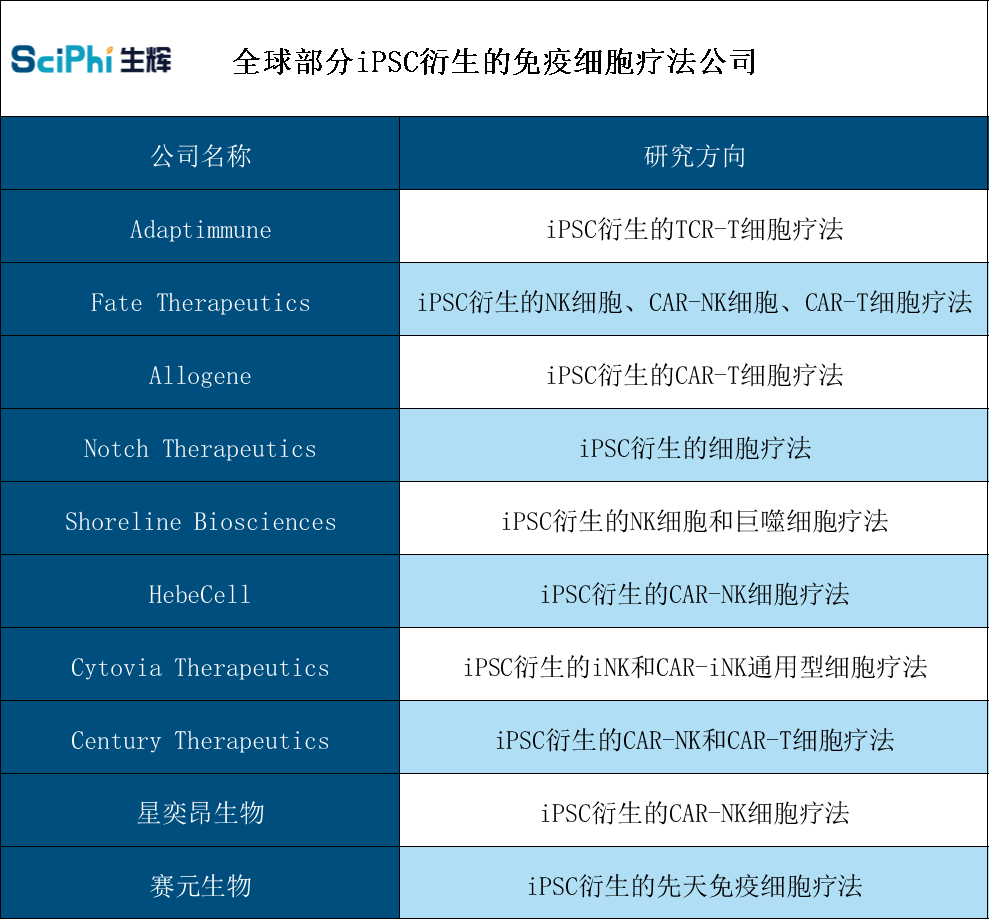The image size is (990, 919).
Task: Click the 星奕昂生物 company cell
Action: click(x=200, y=811)
